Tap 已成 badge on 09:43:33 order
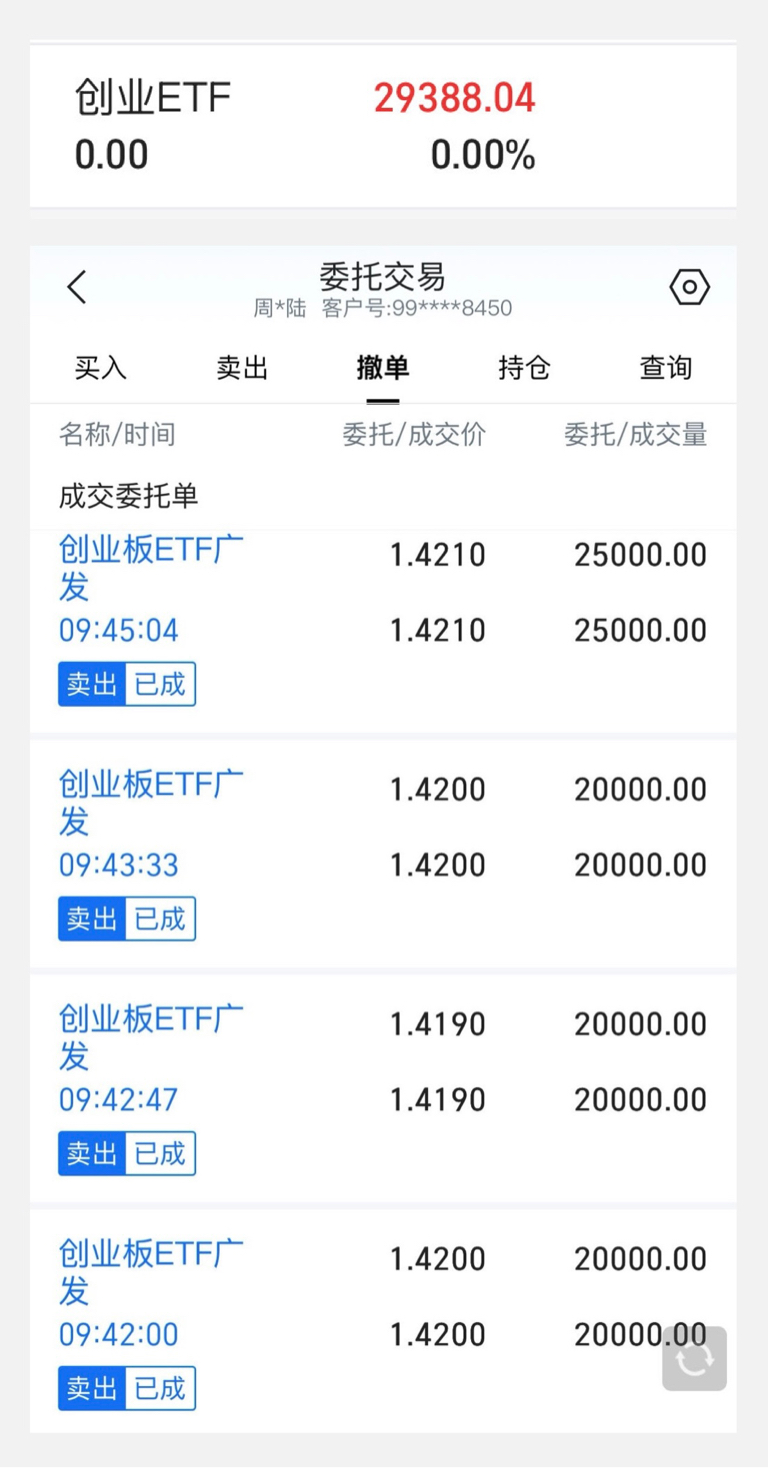 click(x=160, y=918)
